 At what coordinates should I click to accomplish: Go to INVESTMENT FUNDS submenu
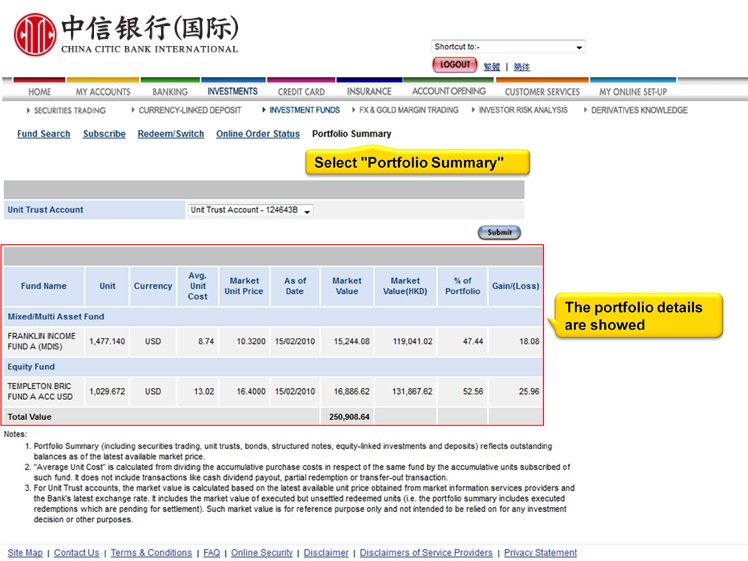click(304, 110)
